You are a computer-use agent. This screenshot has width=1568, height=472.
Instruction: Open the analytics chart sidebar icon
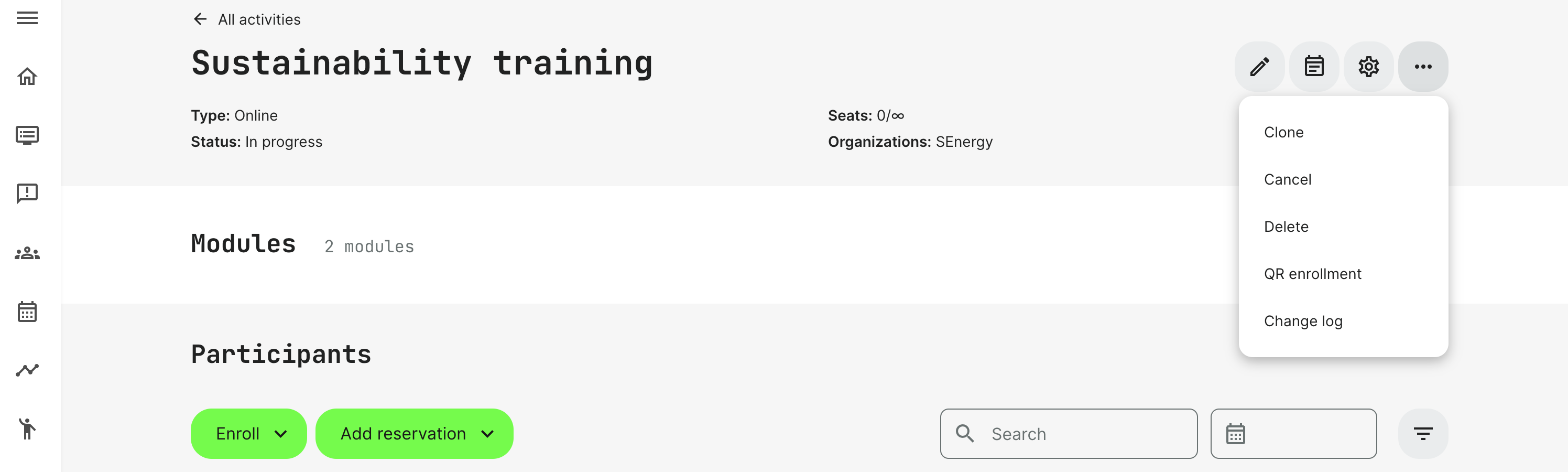point(27,370)
